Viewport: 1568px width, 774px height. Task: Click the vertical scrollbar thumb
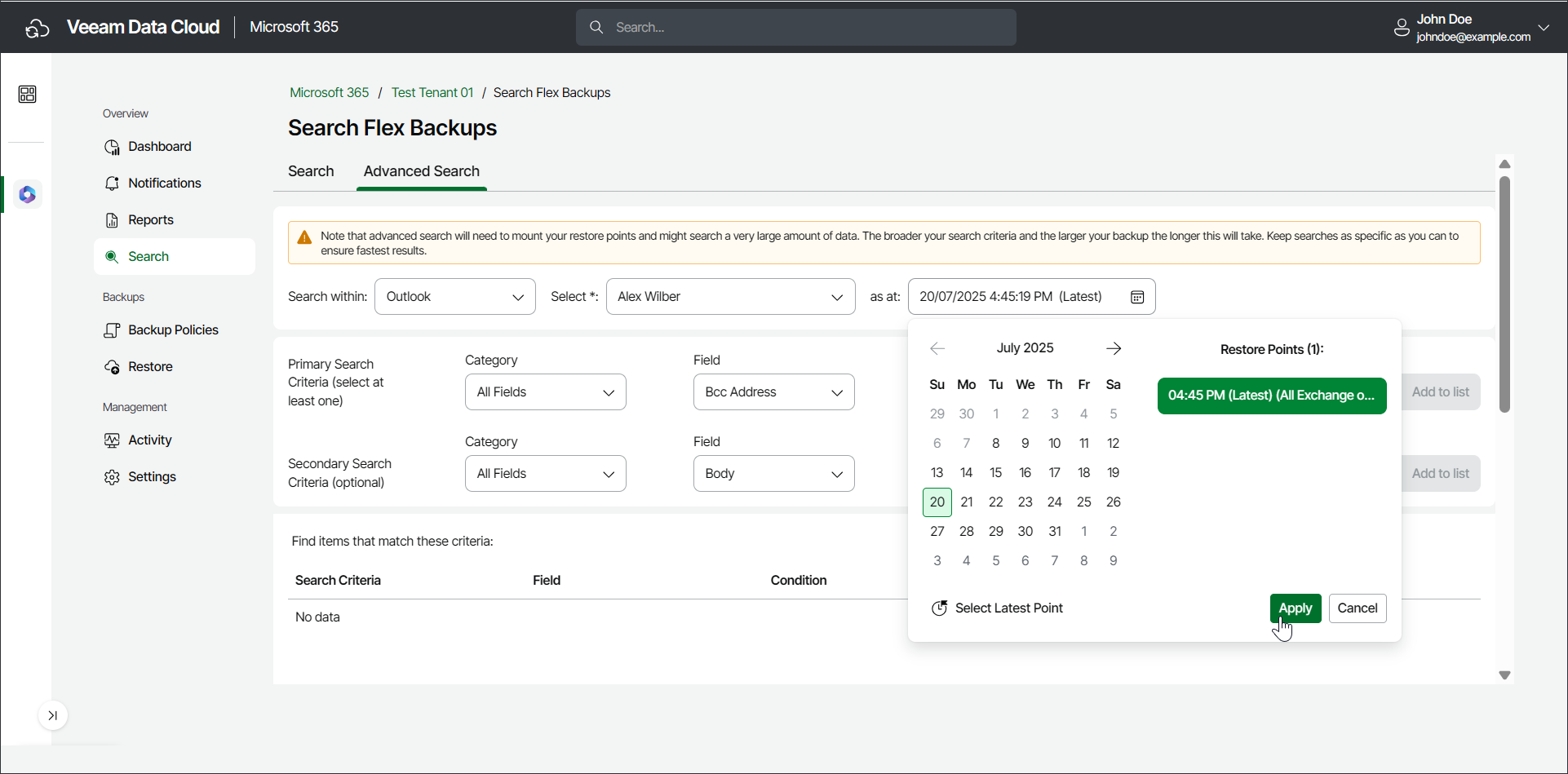pyautogui.click(x=1505, y=294)
